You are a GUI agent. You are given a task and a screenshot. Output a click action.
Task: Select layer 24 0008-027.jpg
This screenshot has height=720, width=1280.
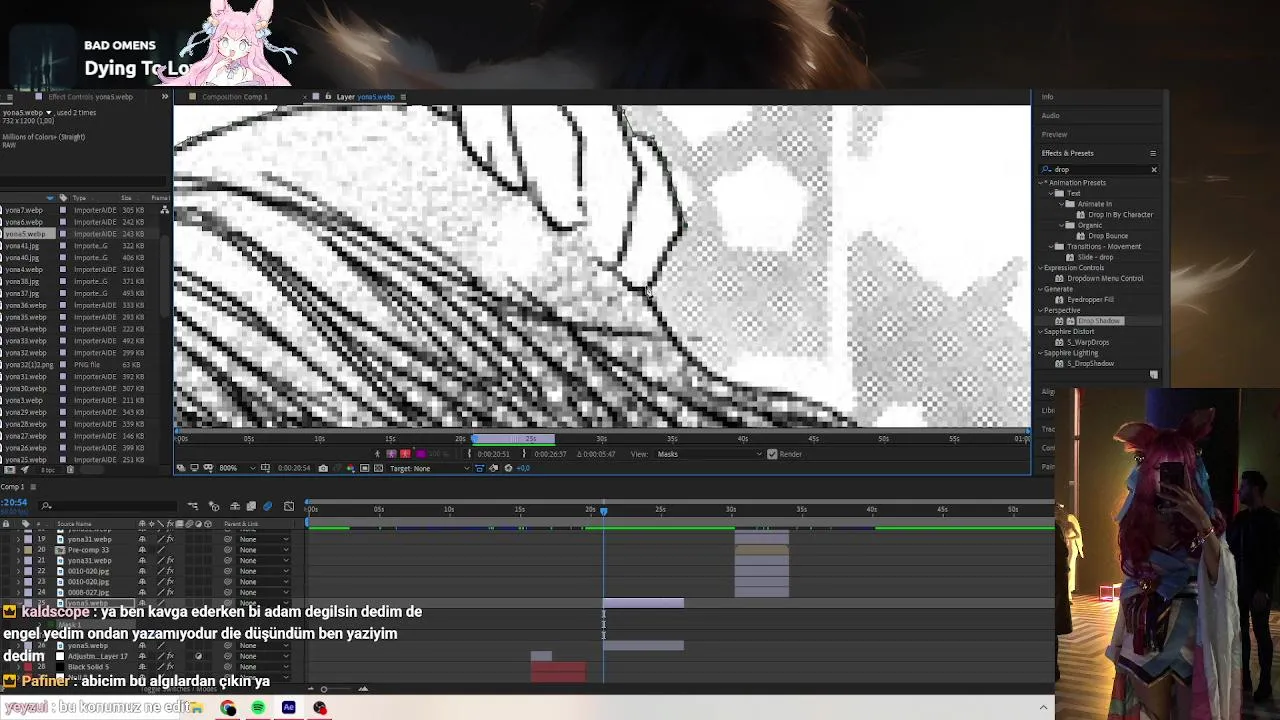[x=88, y=592]
